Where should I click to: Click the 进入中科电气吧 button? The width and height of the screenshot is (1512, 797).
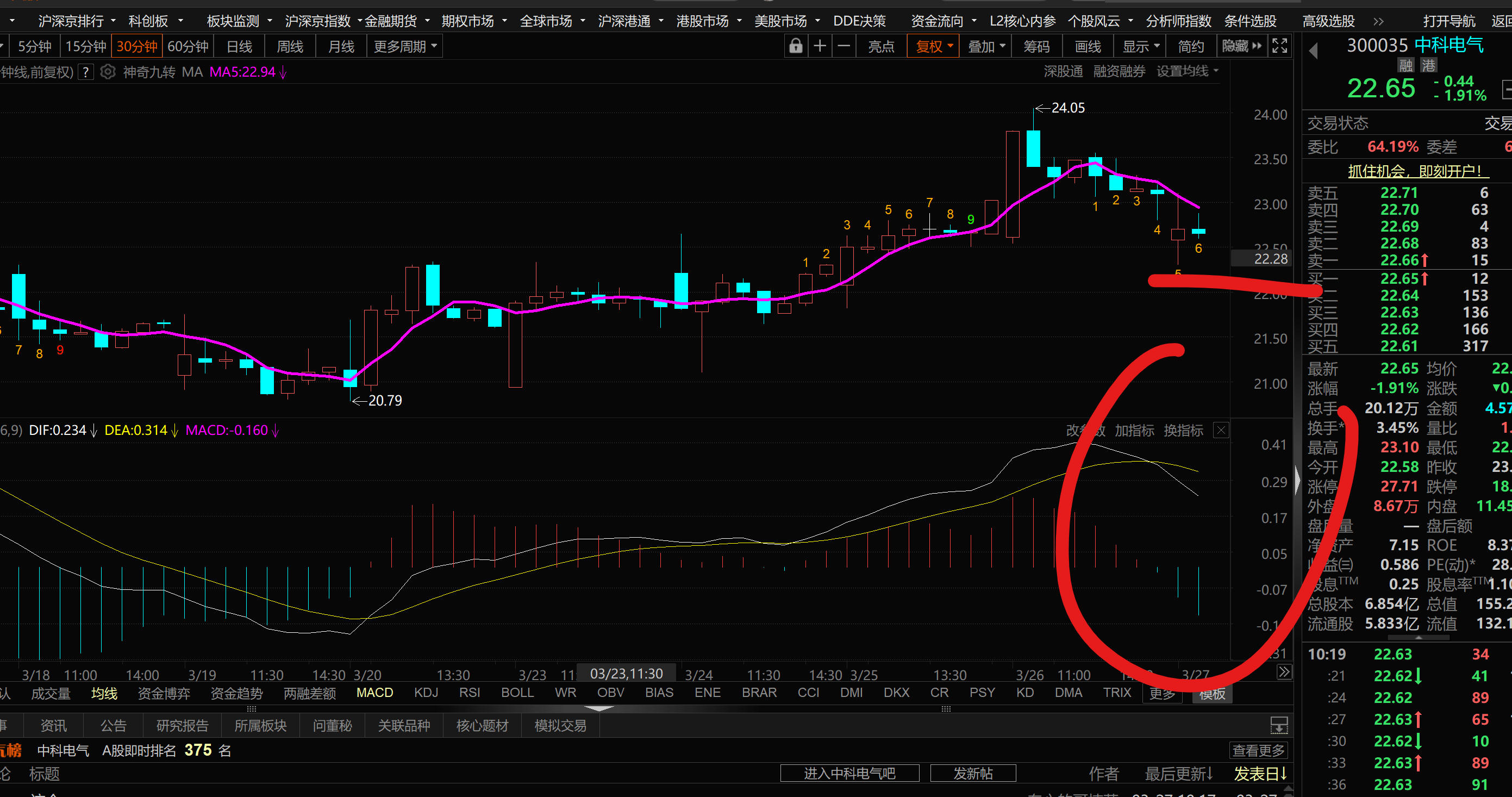pyautogui.click(x=849, y=773)
